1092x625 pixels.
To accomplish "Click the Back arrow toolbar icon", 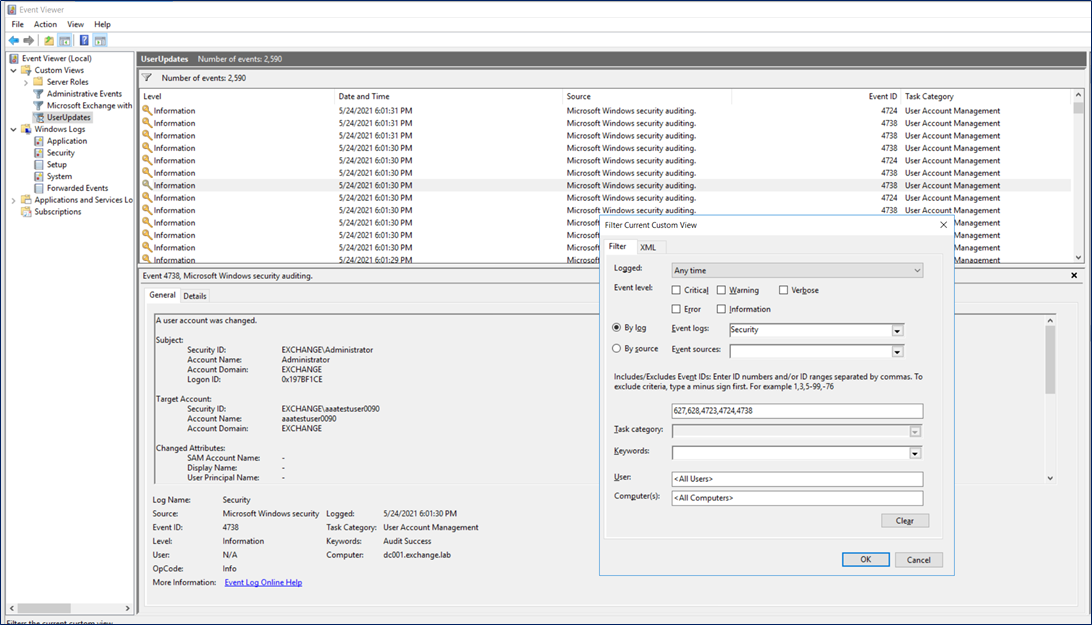I will click(13, 40).
